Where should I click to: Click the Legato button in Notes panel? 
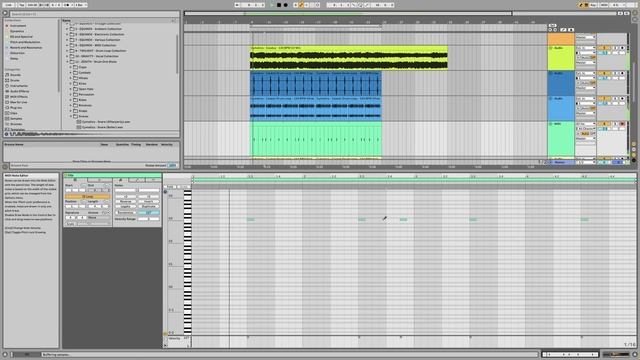(125, 207)
